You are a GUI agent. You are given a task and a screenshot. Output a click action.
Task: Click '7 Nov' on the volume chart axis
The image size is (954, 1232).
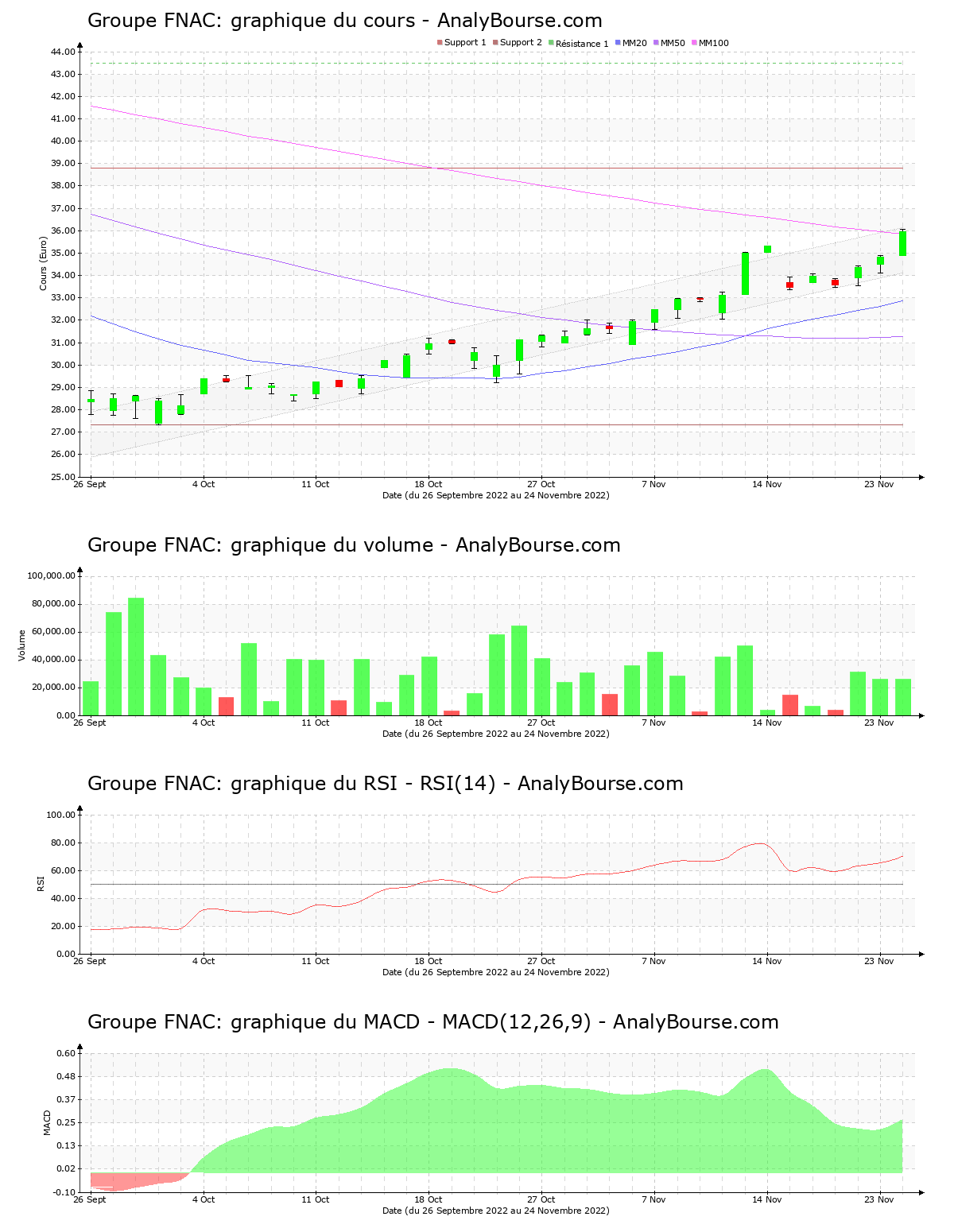654,723
